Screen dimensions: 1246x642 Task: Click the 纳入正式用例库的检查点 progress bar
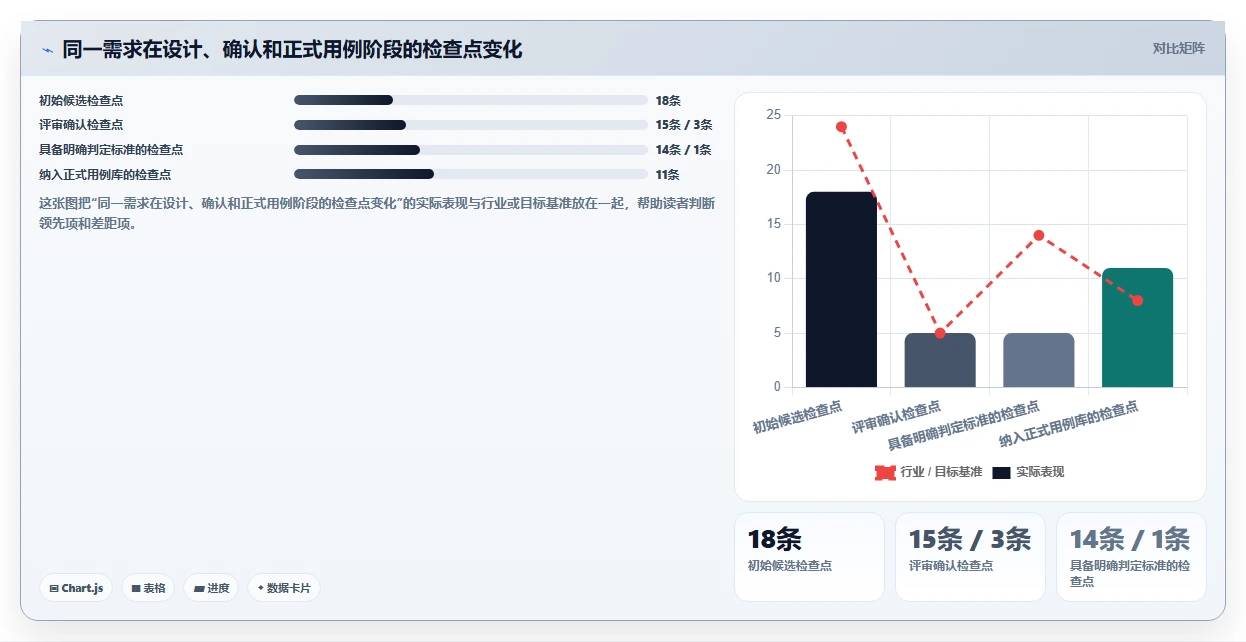[x=471, y=174]
